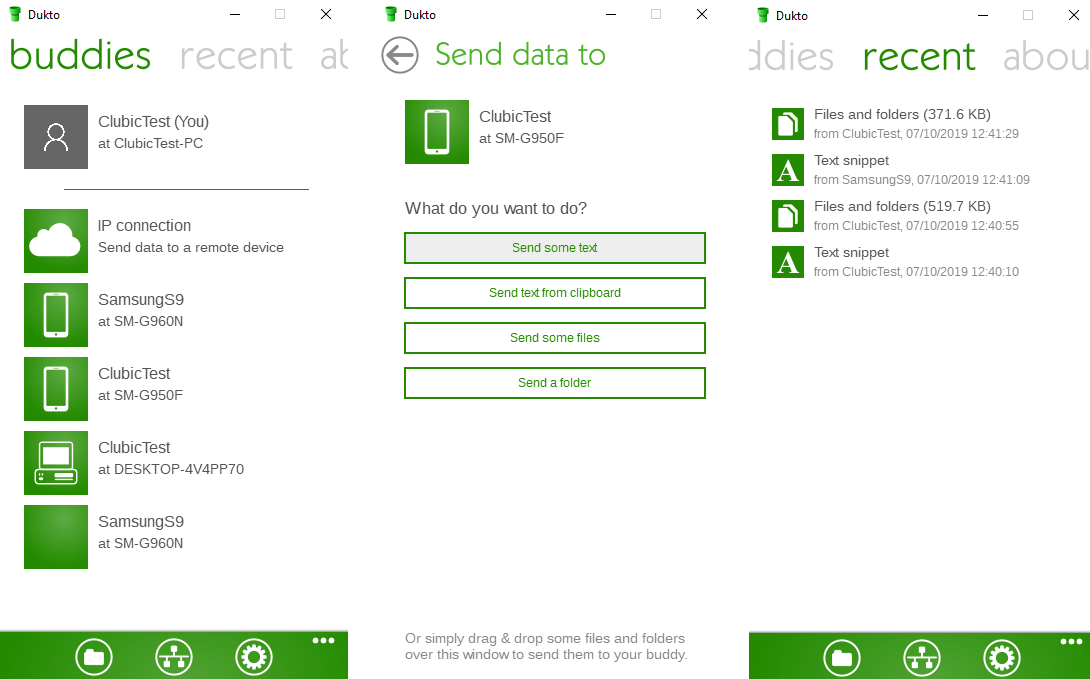Open received folder icon in recent window toolbar
This screenshot has height=679, width=1090.
click(842, 657)
